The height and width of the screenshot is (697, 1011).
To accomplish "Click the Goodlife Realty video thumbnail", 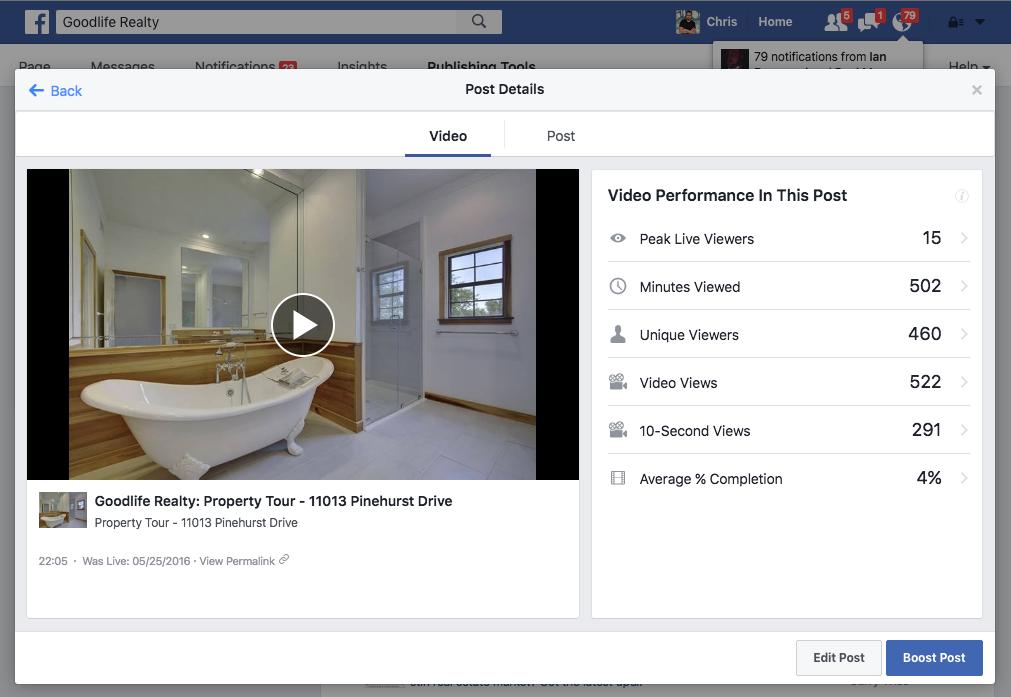I will [x=62, y=510].
